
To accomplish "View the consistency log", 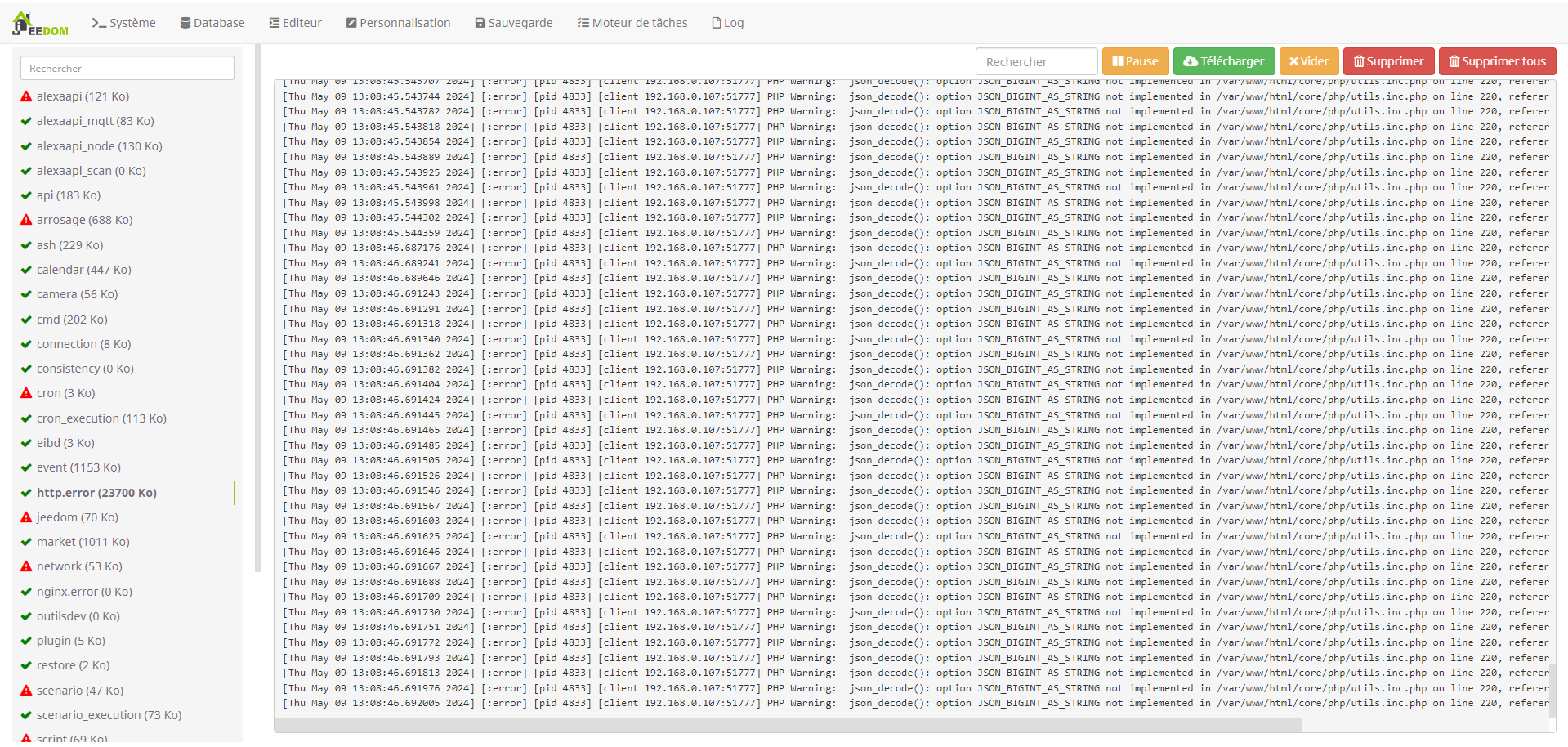I will coord(85,369).
